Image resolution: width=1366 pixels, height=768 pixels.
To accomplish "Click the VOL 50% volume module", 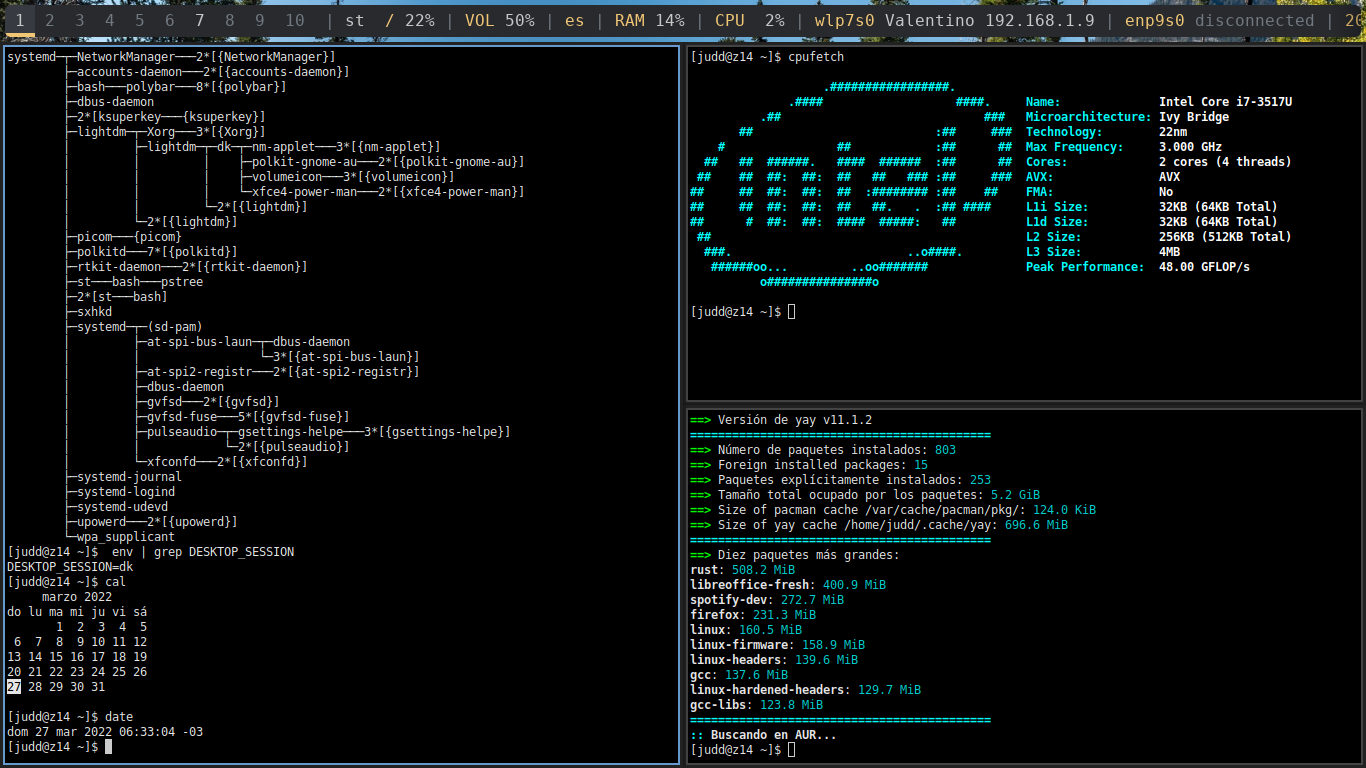I will click(x=499, y=20).
